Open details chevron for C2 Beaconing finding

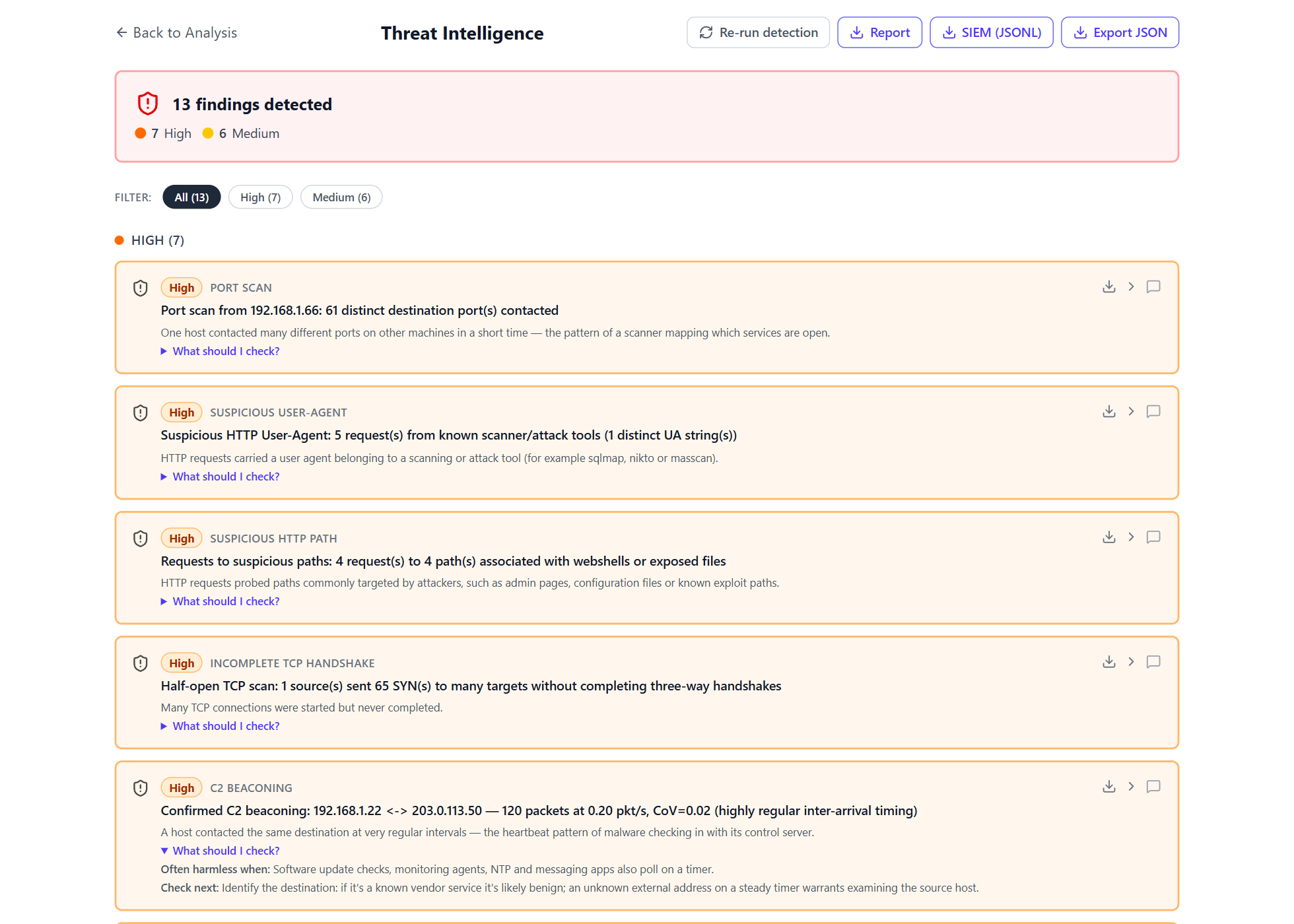point(1131,786)
